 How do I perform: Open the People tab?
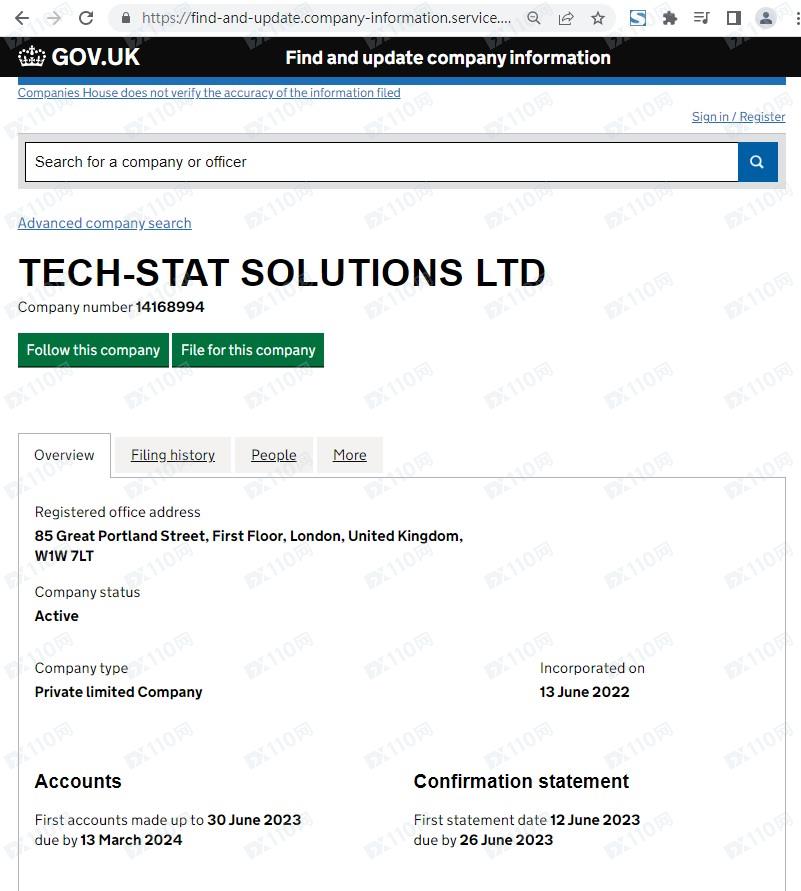point(274,455)
